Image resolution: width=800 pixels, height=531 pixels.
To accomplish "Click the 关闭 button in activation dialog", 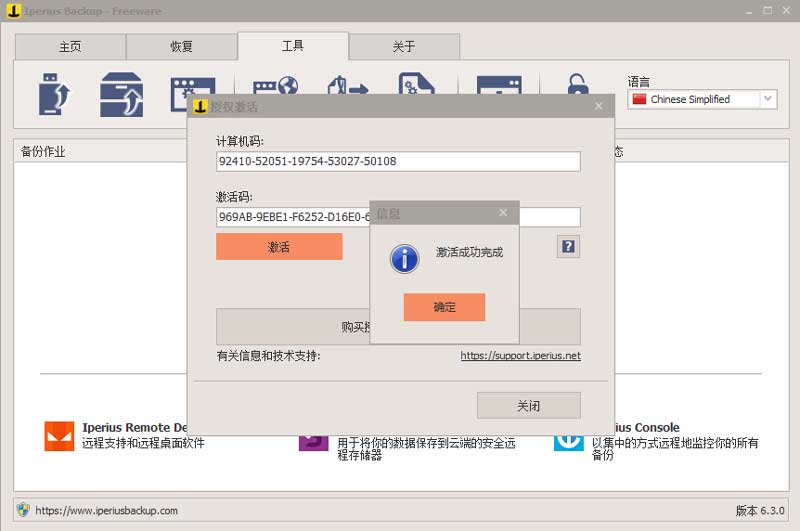I will pyautogui.click(x=529, y=406).
